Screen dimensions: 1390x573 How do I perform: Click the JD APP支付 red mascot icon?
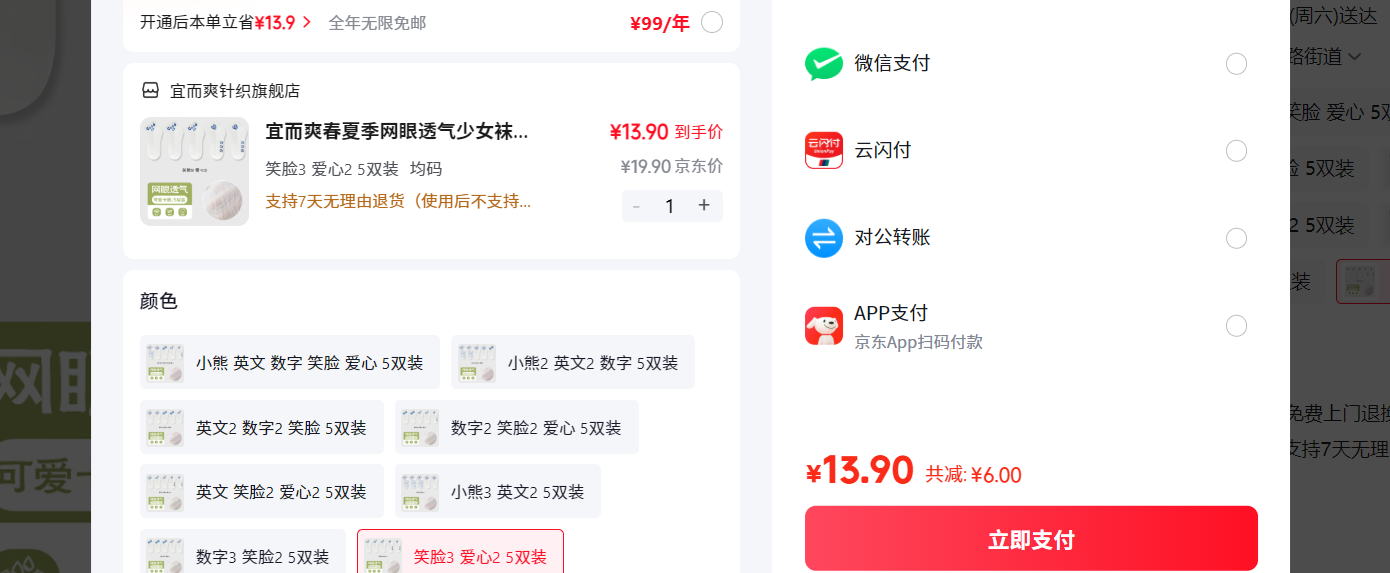824,326
